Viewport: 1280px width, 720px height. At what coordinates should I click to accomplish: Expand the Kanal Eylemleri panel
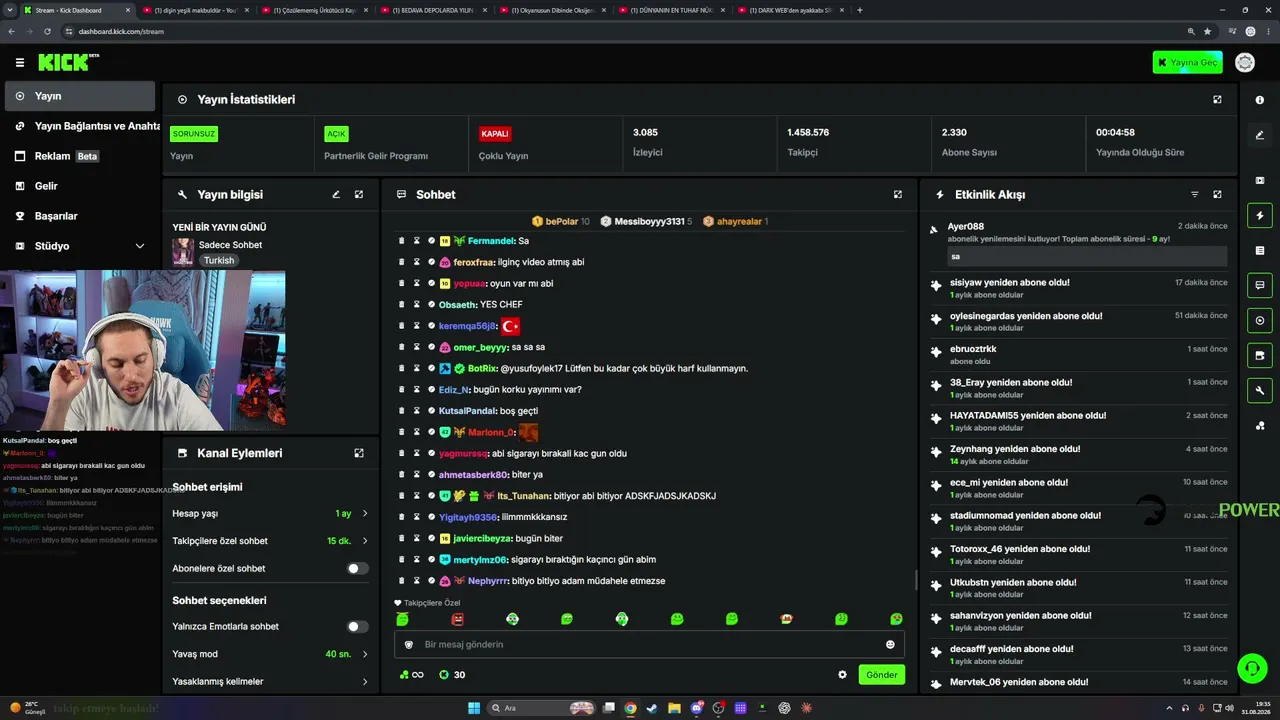pos(359,453)
